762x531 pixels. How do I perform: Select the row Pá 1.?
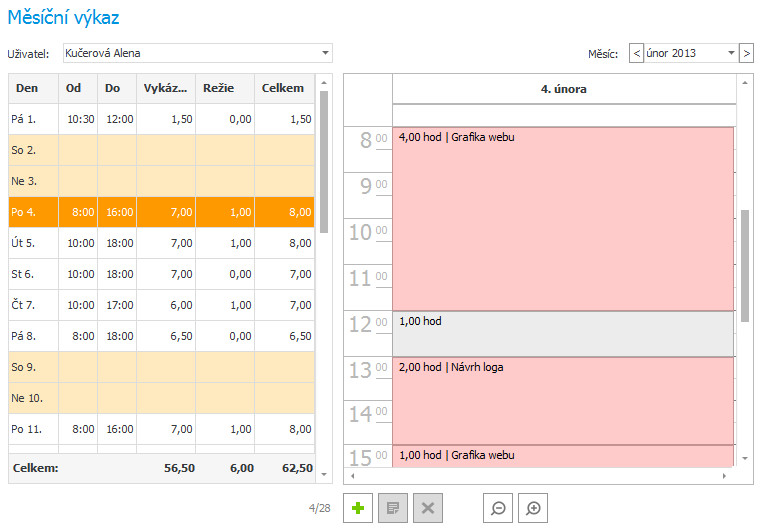(161, 119)
